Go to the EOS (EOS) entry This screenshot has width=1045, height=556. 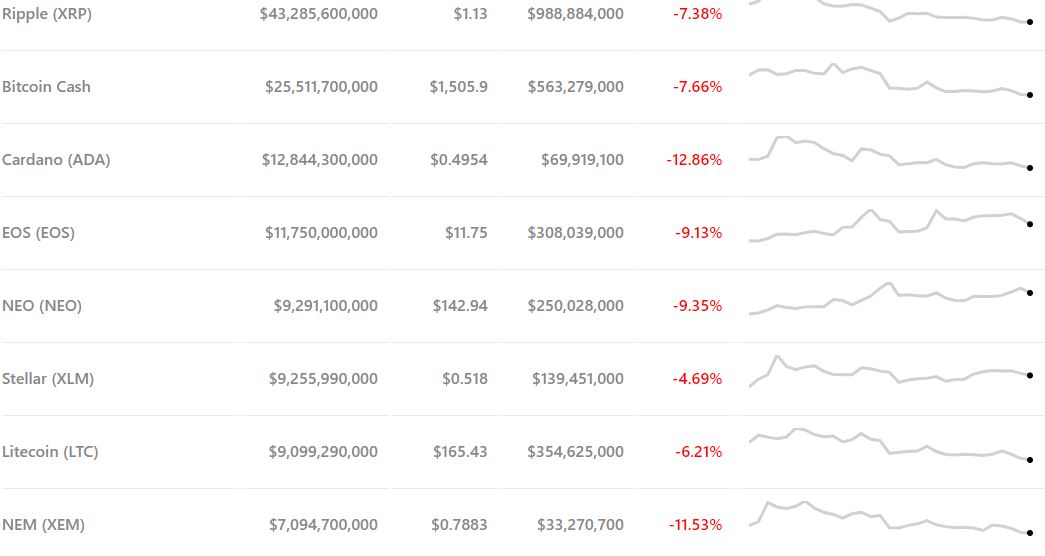point(38,233)
